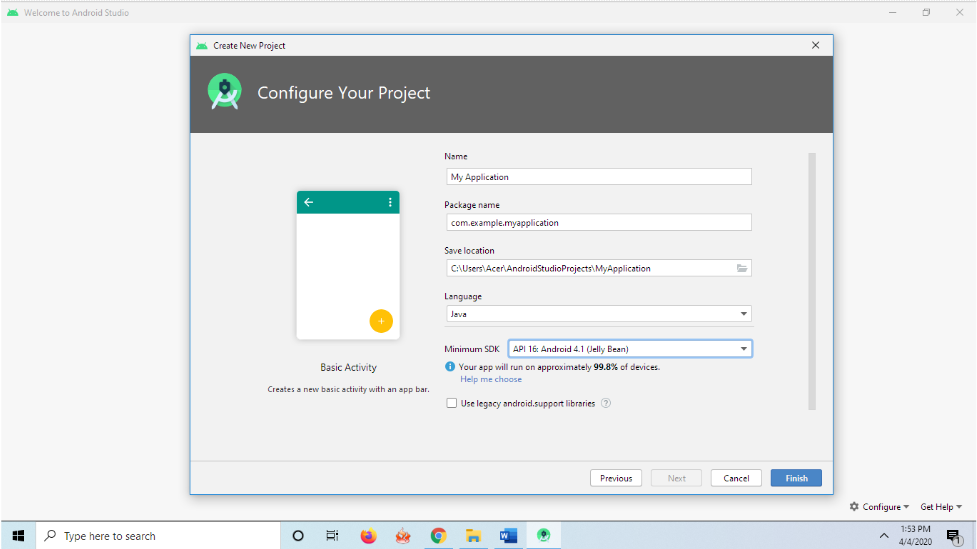The width and height of the screenshot is (977, 549).
Task: Click the Package name text field
Action: point(598,223)
